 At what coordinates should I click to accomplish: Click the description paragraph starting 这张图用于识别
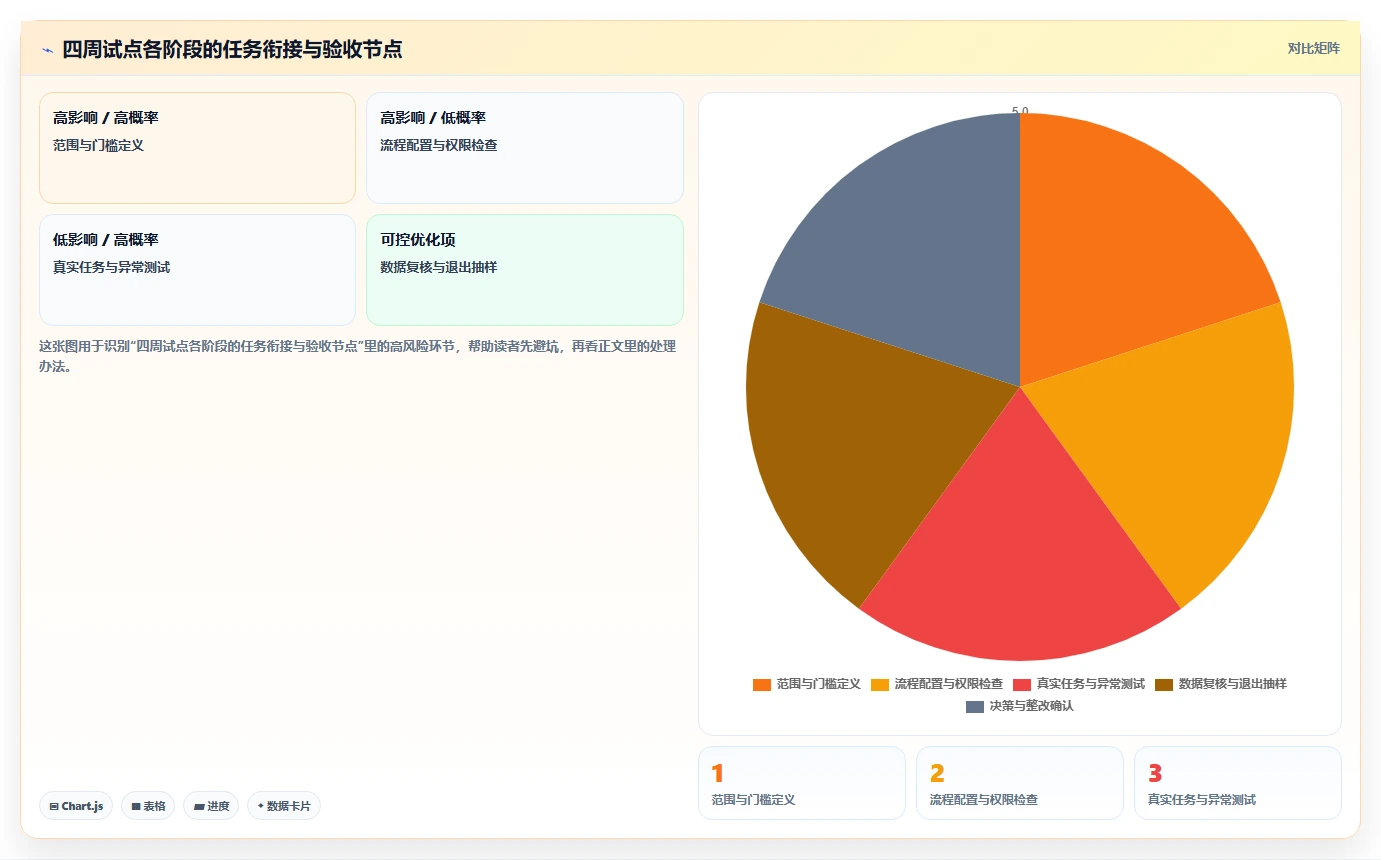[x=359, y=356]
